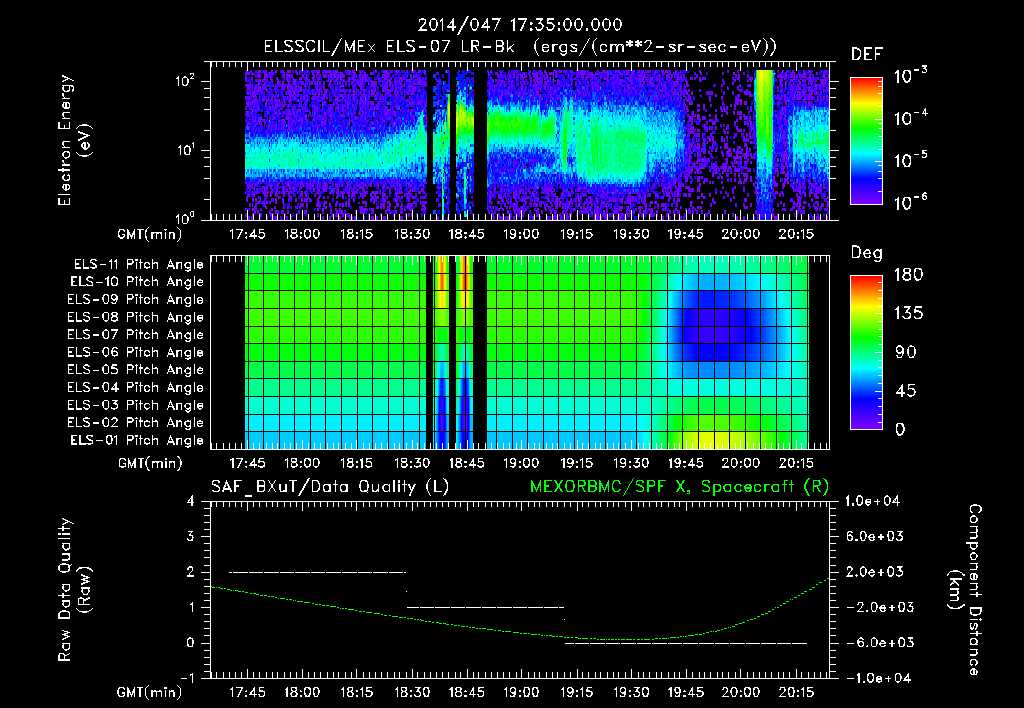Screen dimensions: 1024x708
Task: Click the 135 degree scale value
Action: (x=908, y=313)
